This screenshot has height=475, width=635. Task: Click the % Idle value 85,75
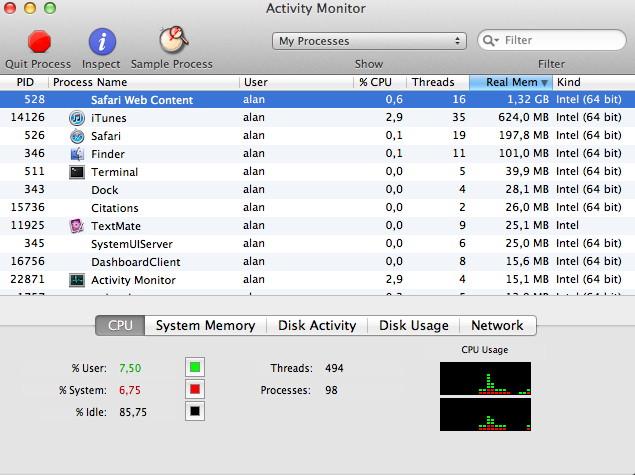[x=133, y=412]
